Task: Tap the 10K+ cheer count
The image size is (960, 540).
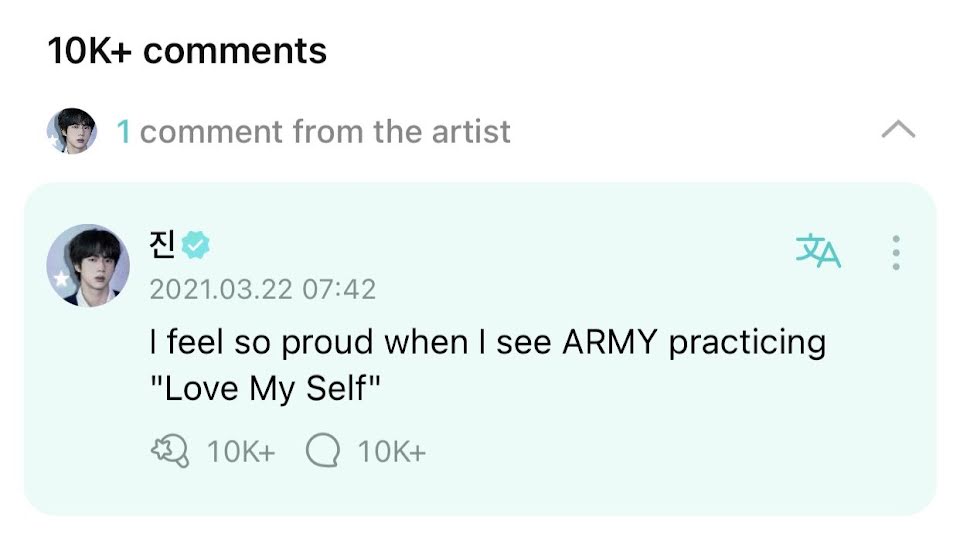Action: [240, 452]
